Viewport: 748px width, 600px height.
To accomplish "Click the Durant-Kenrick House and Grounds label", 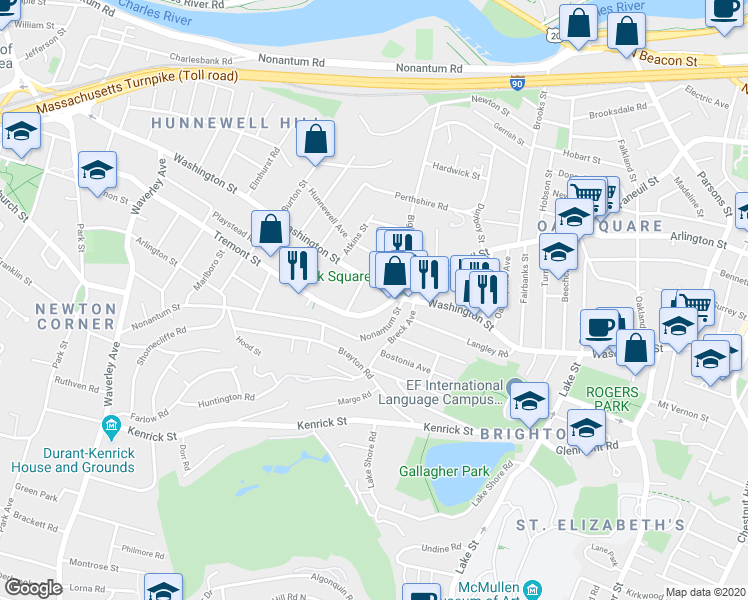I will click(73, 460).
